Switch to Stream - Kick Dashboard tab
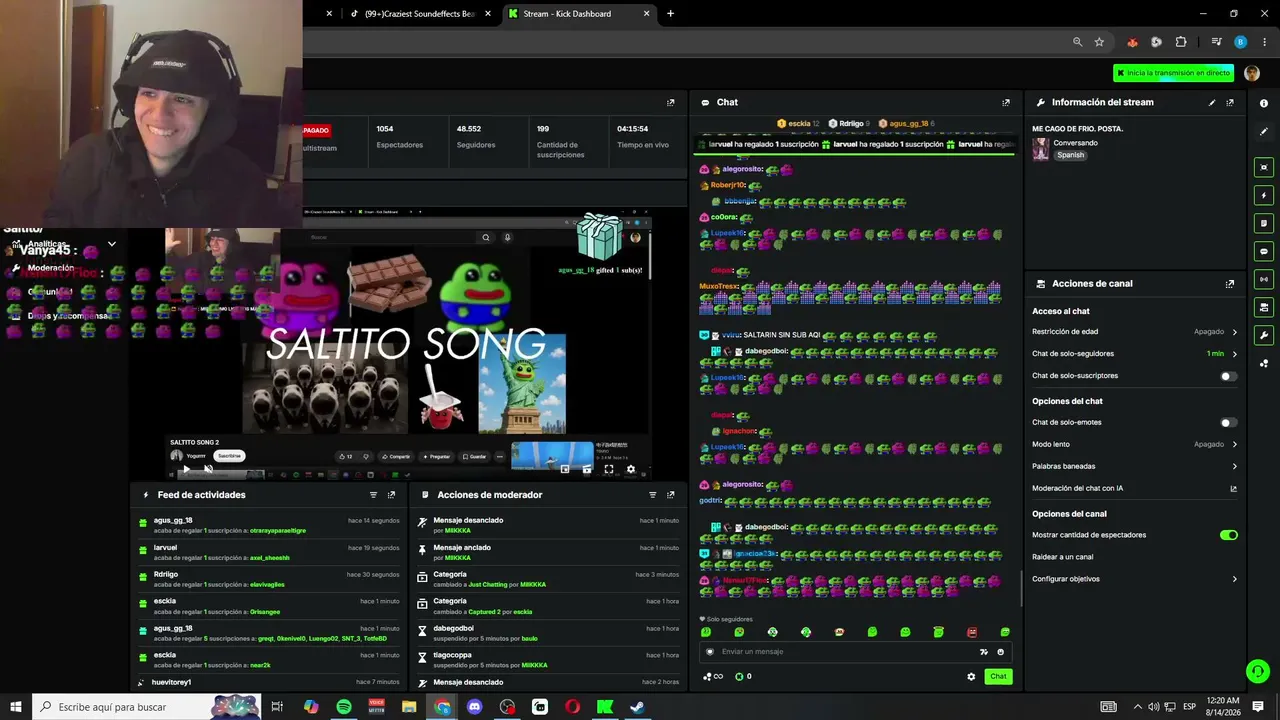 [x=579, y=14]
